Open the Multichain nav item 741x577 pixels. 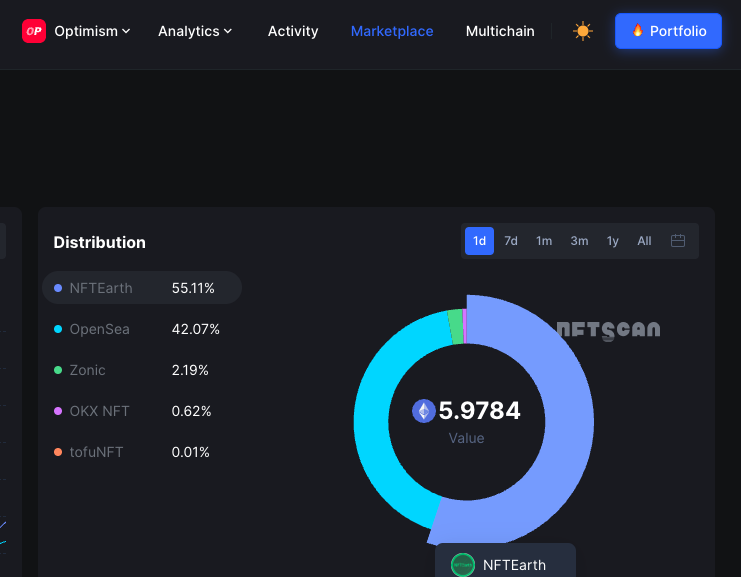pyautogui.click(x=500, y=31)
